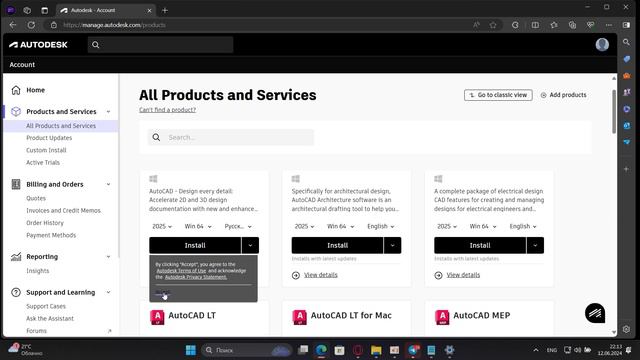Click the browser refresh button
This screenshot has width=640, height=360.
point(31,25)
